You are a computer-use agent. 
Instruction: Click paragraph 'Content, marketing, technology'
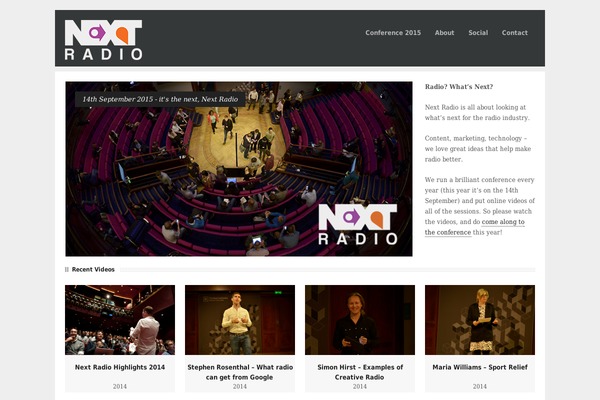(x=478, y=149)
